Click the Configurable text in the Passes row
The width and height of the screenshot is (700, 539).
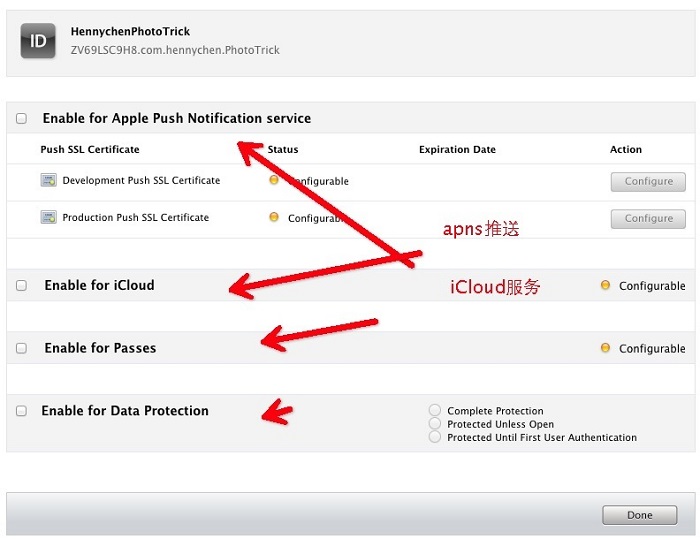(652, 348)
